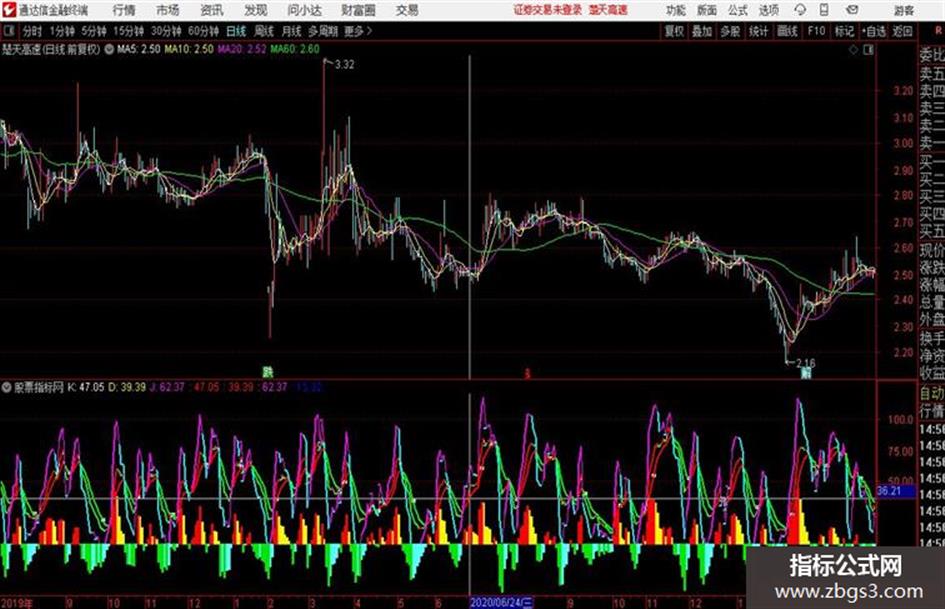Open the mail message icon
This screenshot has height=609, width=945.
pyautogui.click(x=852, y=10)
